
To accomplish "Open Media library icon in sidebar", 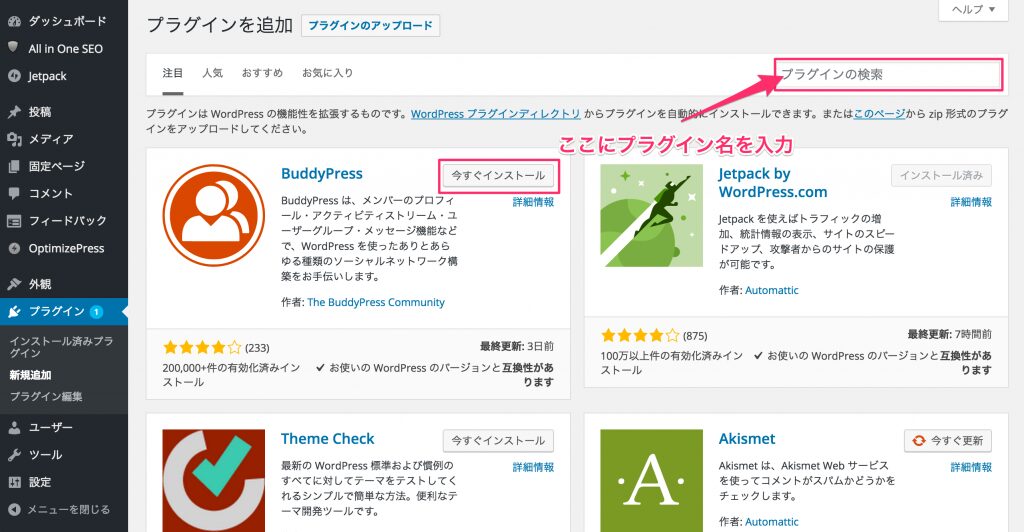I will coord(14,139).
